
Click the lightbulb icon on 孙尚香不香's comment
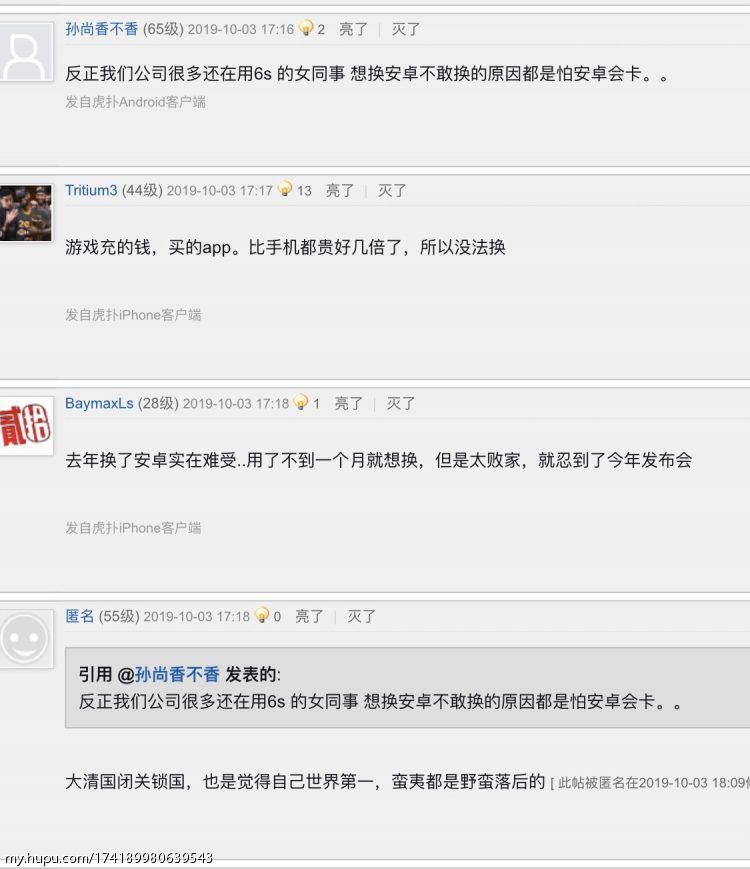(305, 28)
